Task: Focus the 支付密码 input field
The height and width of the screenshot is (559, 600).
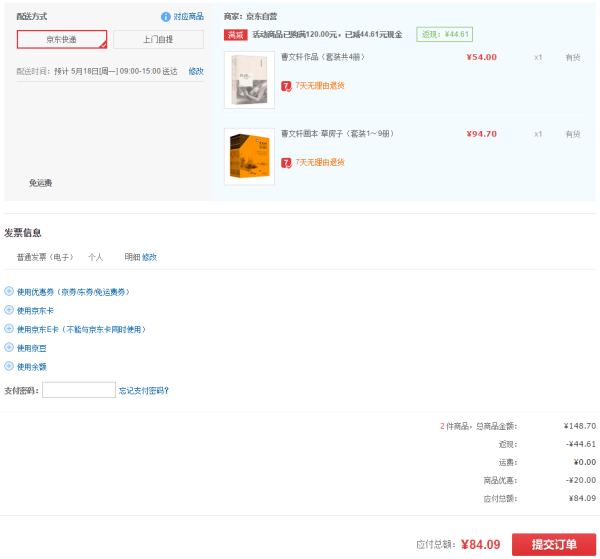Action: pos(79,390)
